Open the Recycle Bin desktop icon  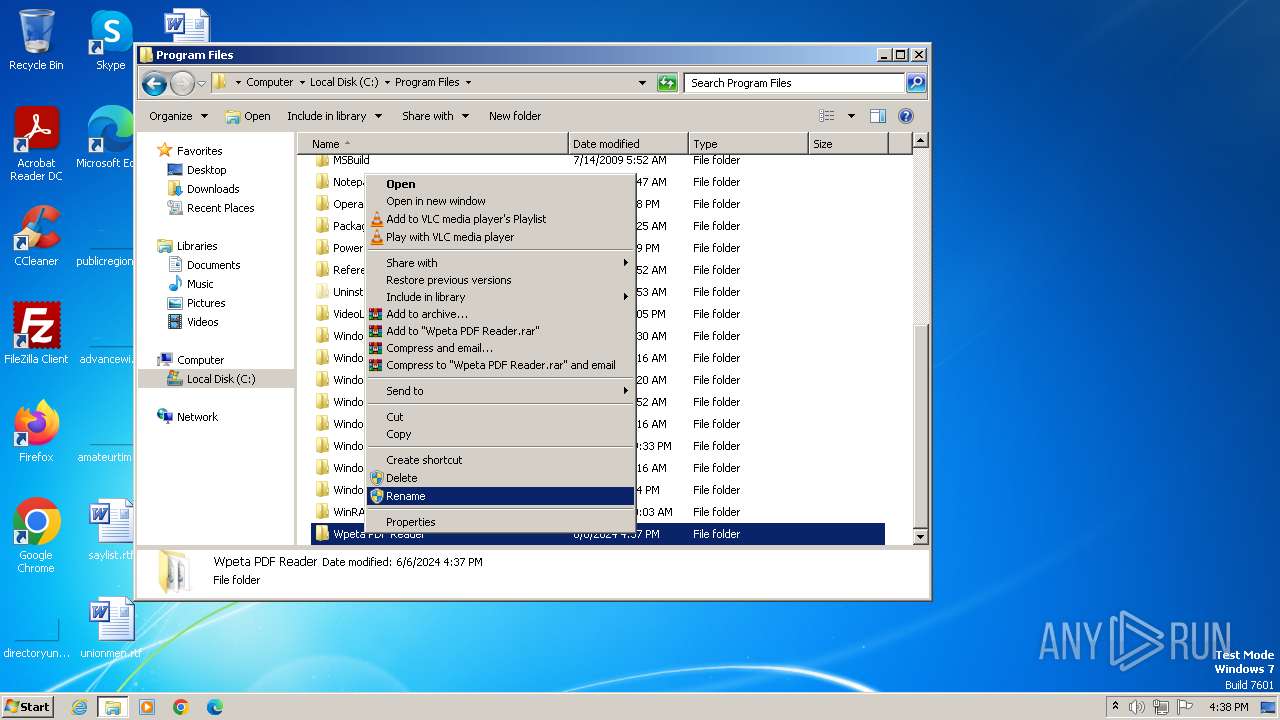[x=36, y=40]
